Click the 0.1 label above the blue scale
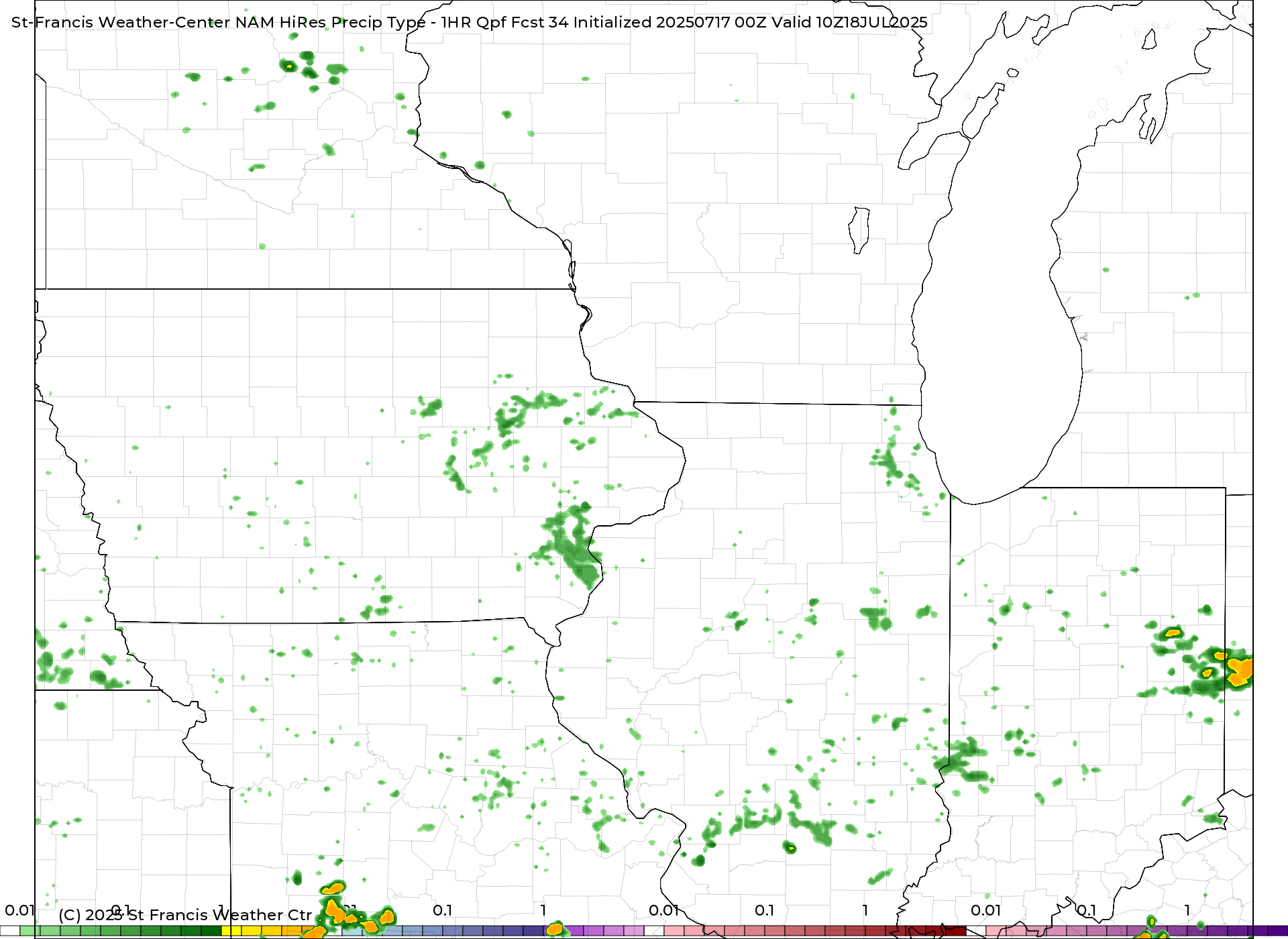Image resolution: width=1288 pixels, height=939 pixels. (443, 910)
